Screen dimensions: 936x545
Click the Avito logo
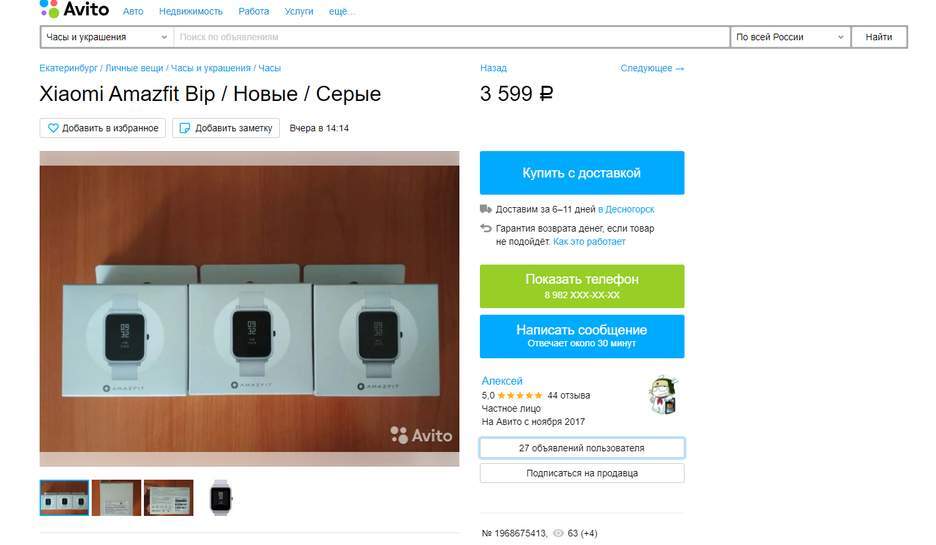point(74,9)
